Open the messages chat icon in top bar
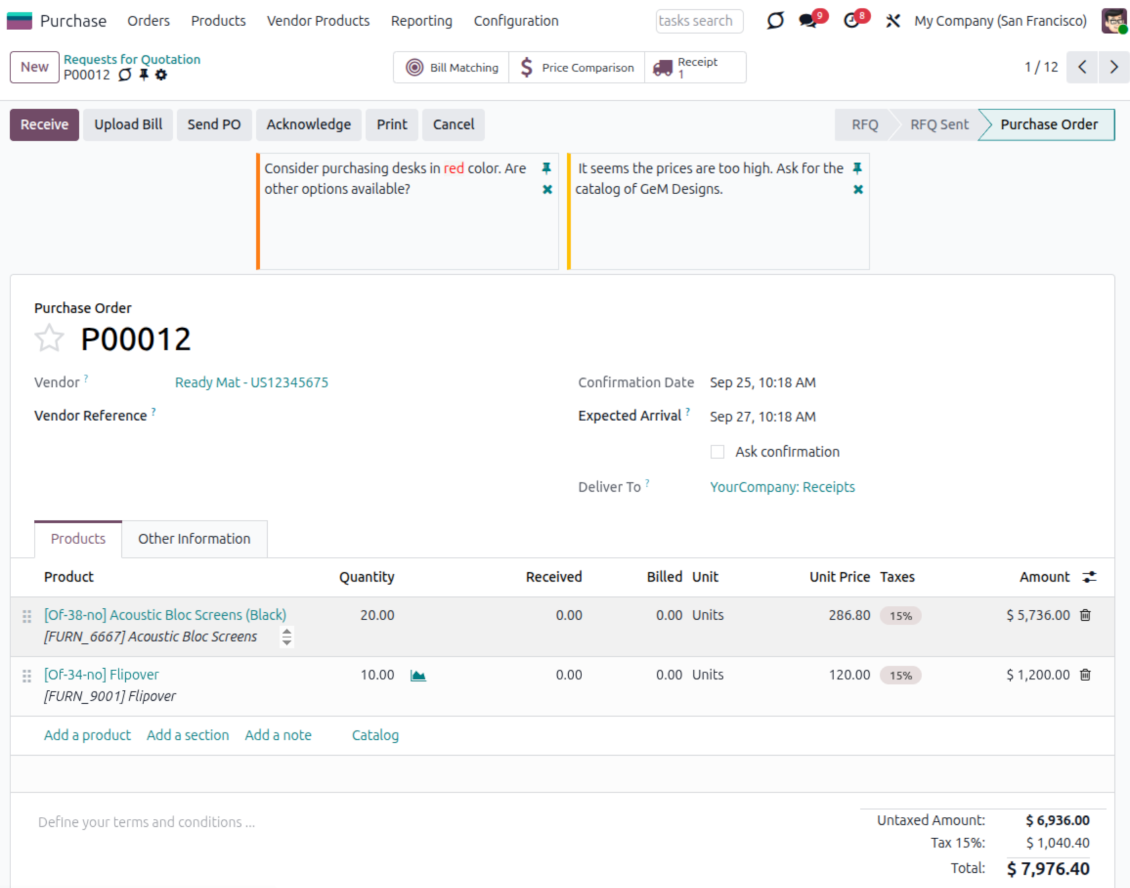Screen dimensions: 1130x888 (808, 21)
